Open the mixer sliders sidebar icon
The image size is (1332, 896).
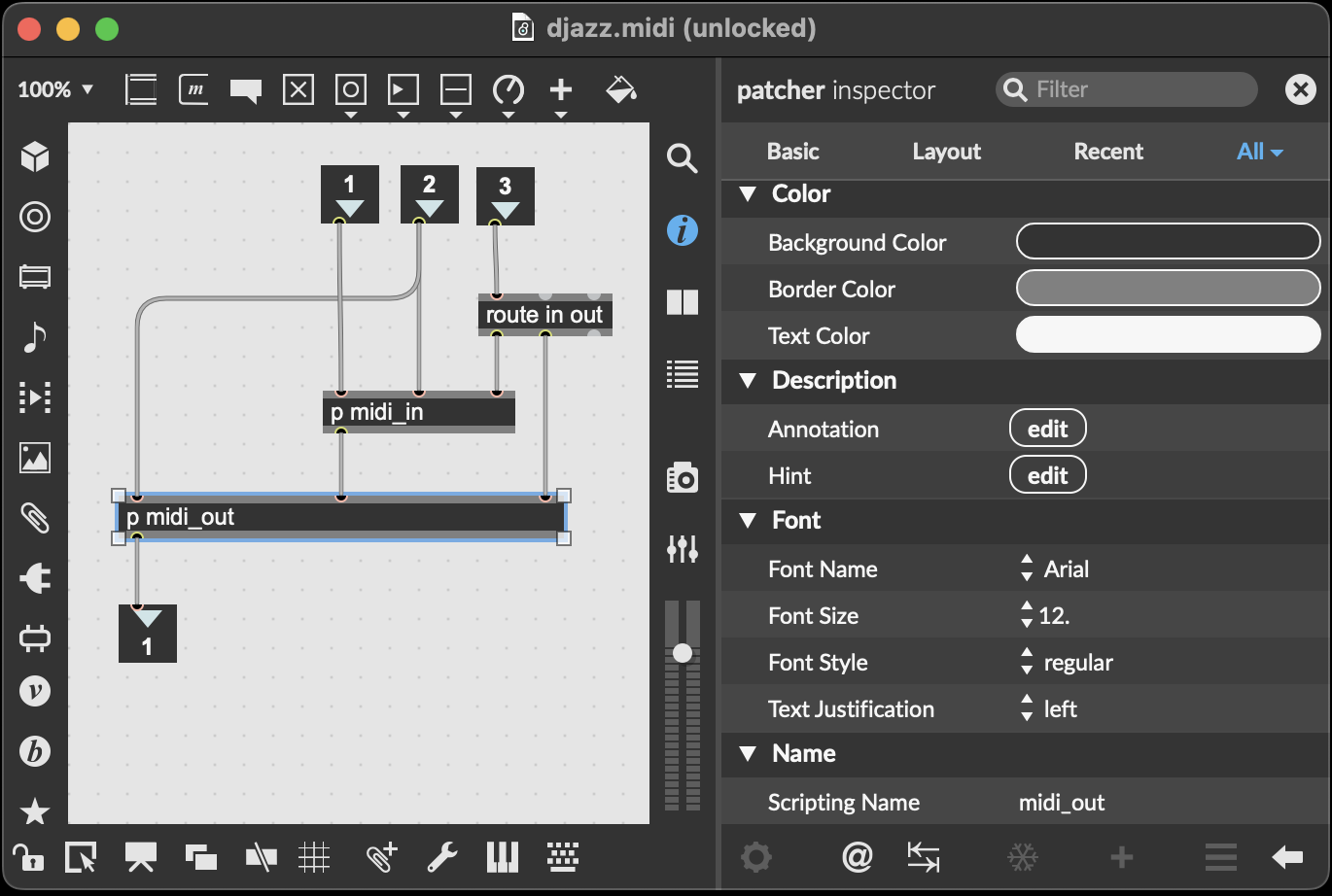683,549
